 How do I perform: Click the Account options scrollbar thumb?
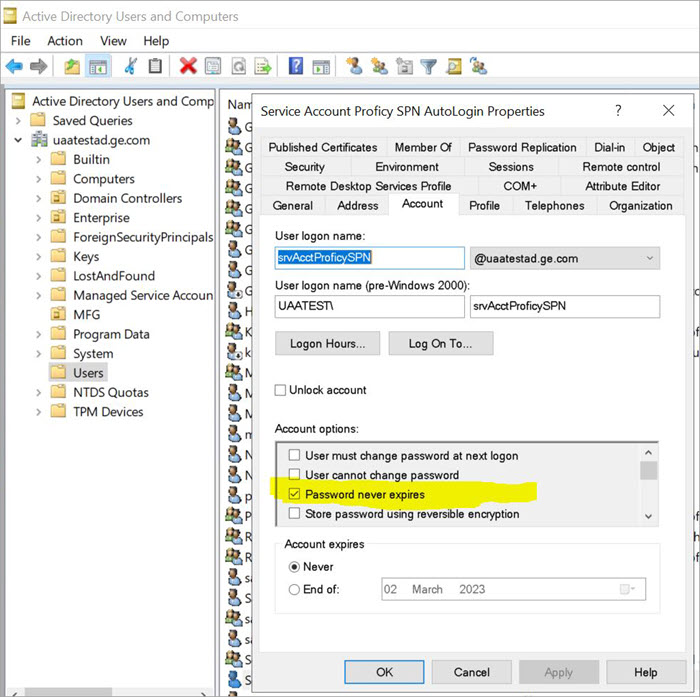pos(649,470)
